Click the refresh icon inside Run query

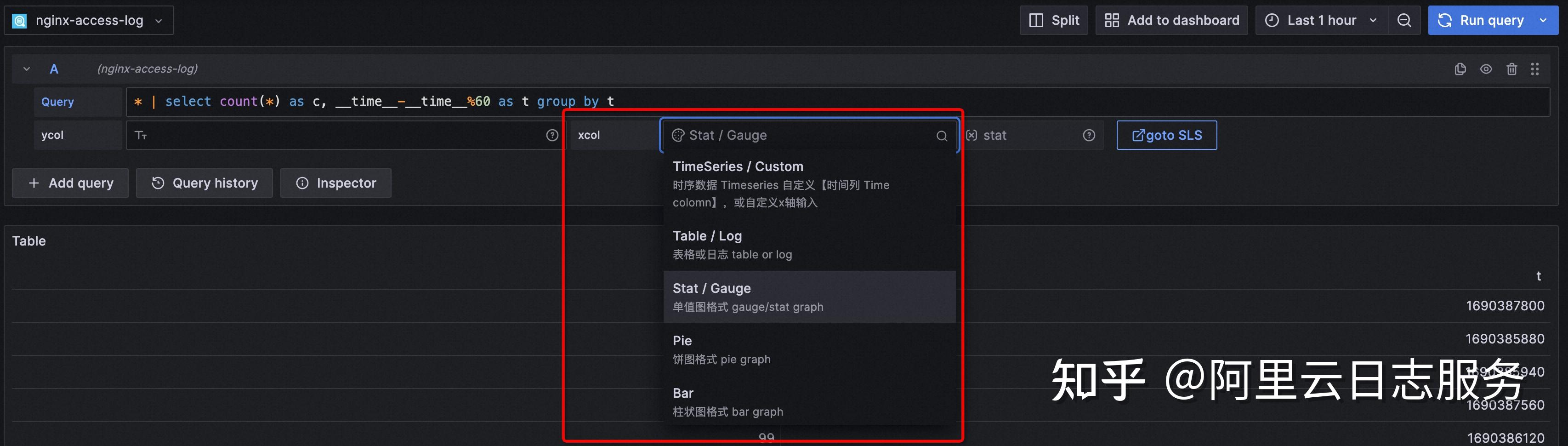[1444, 19]
